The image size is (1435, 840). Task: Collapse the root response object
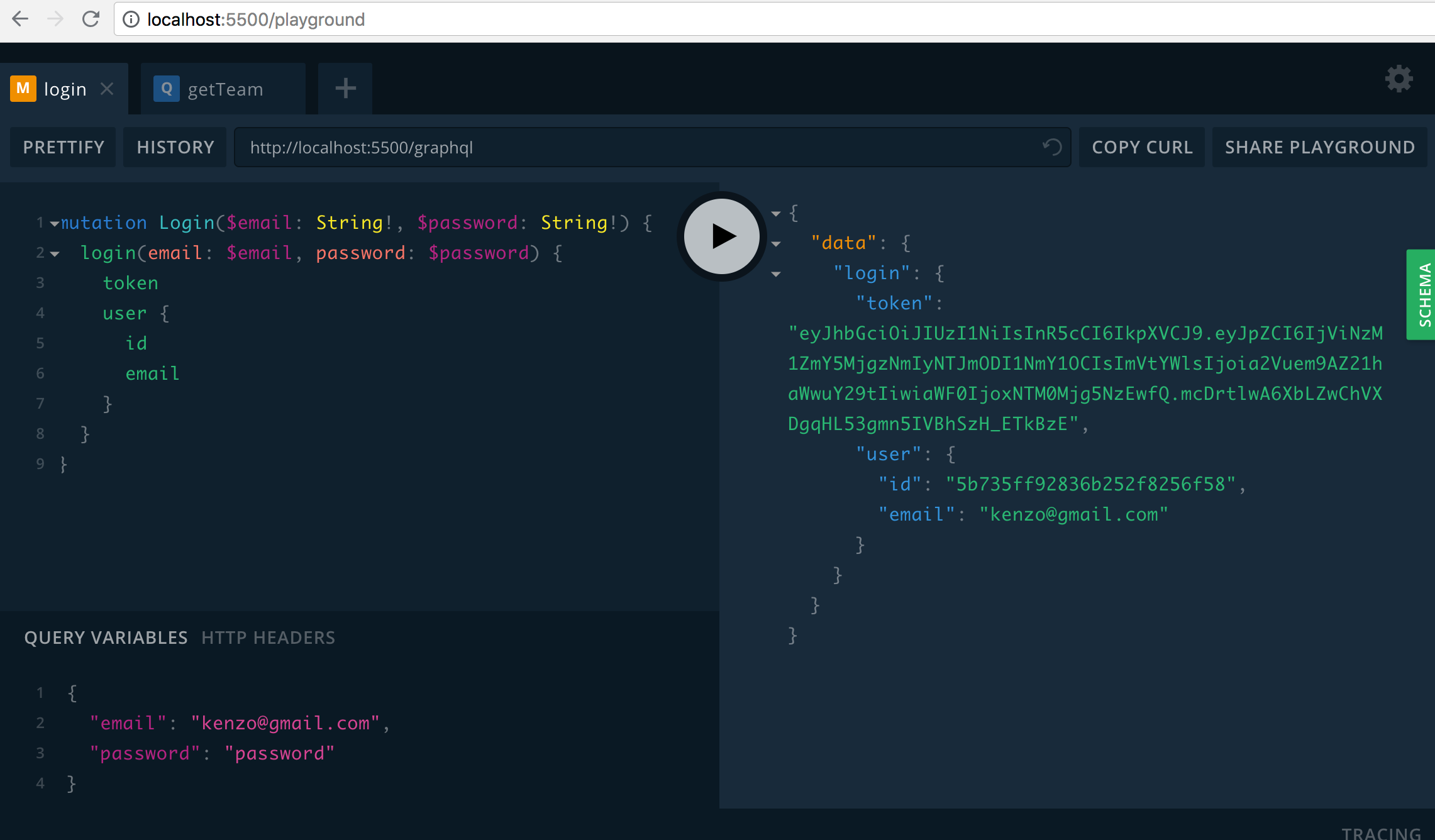[776, 214]
